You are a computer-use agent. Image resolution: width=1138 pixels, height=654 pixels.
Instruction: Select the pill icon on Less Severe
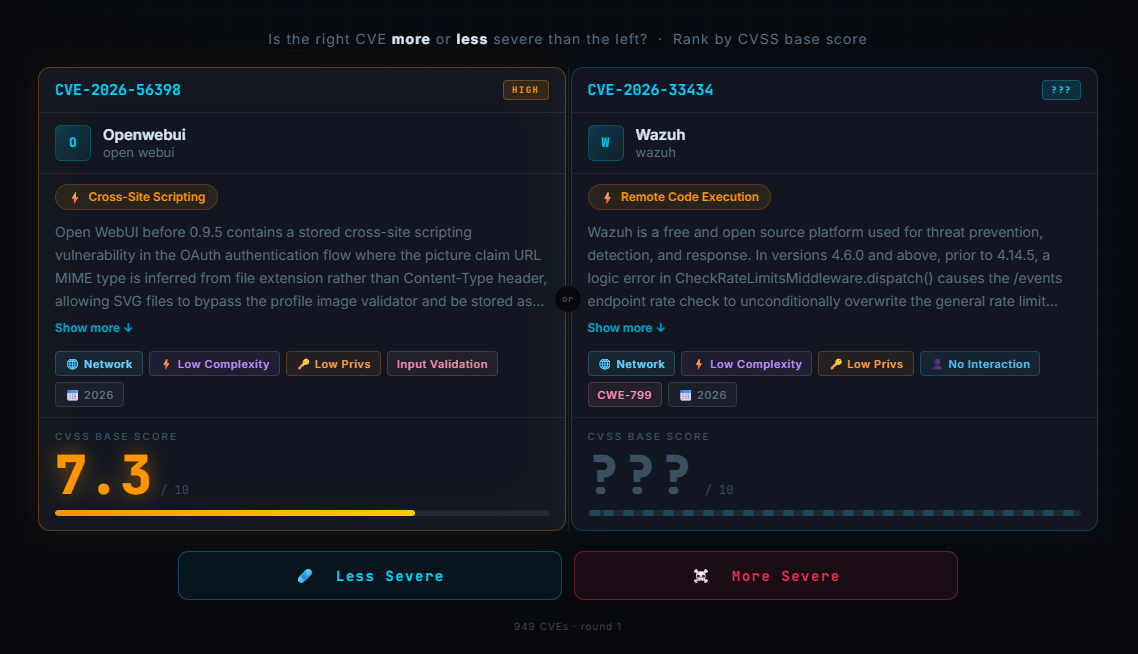305,576
